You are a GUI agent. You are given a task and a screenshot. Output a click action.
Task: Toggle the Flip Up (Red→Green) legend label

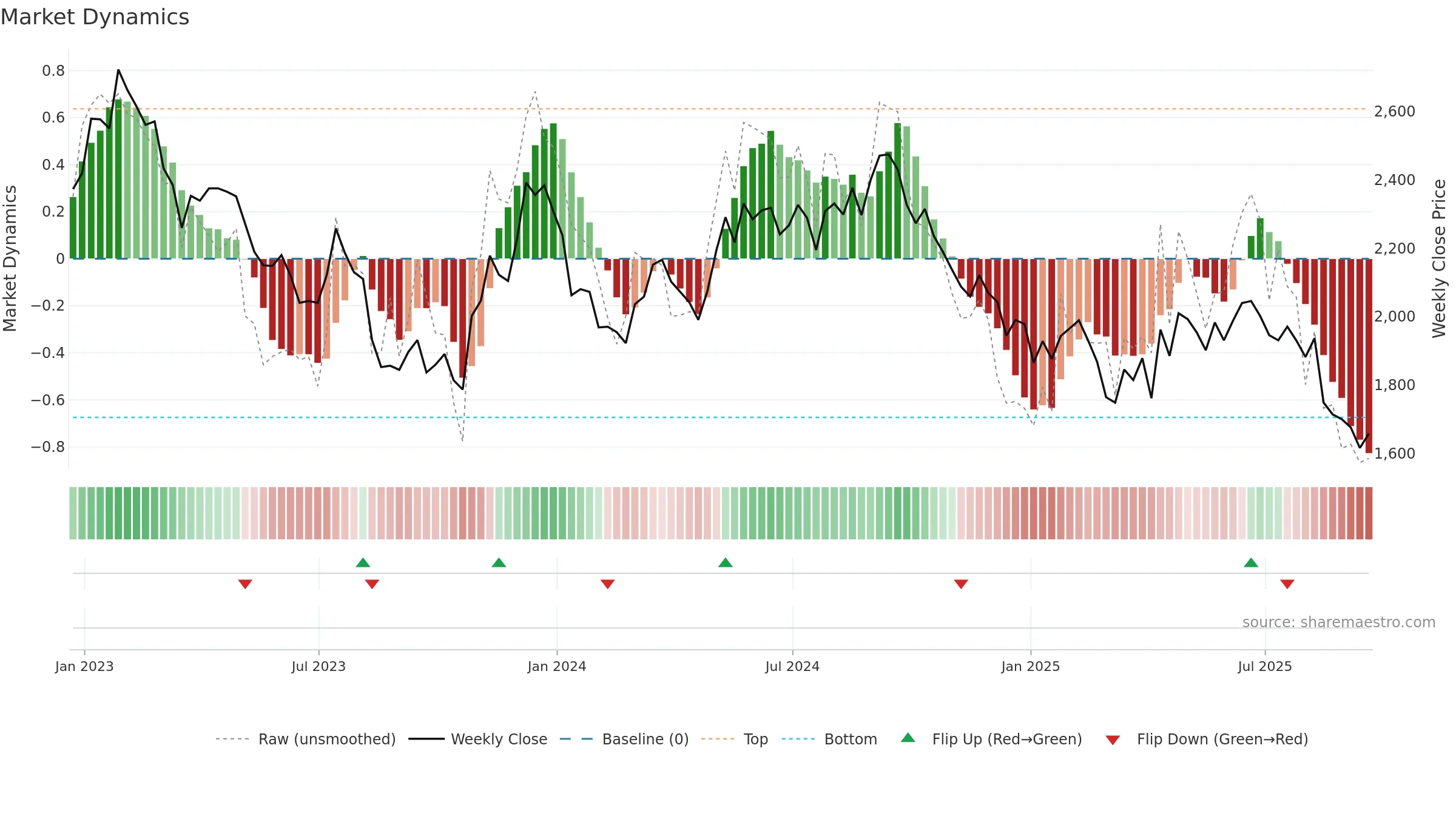click(x=1007, y=739)
